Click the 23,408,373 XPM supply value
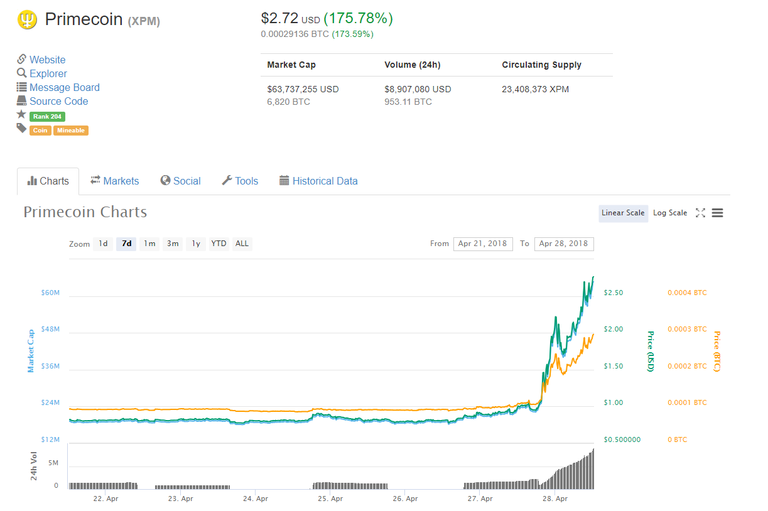768x511 pixels. [535, 89]
